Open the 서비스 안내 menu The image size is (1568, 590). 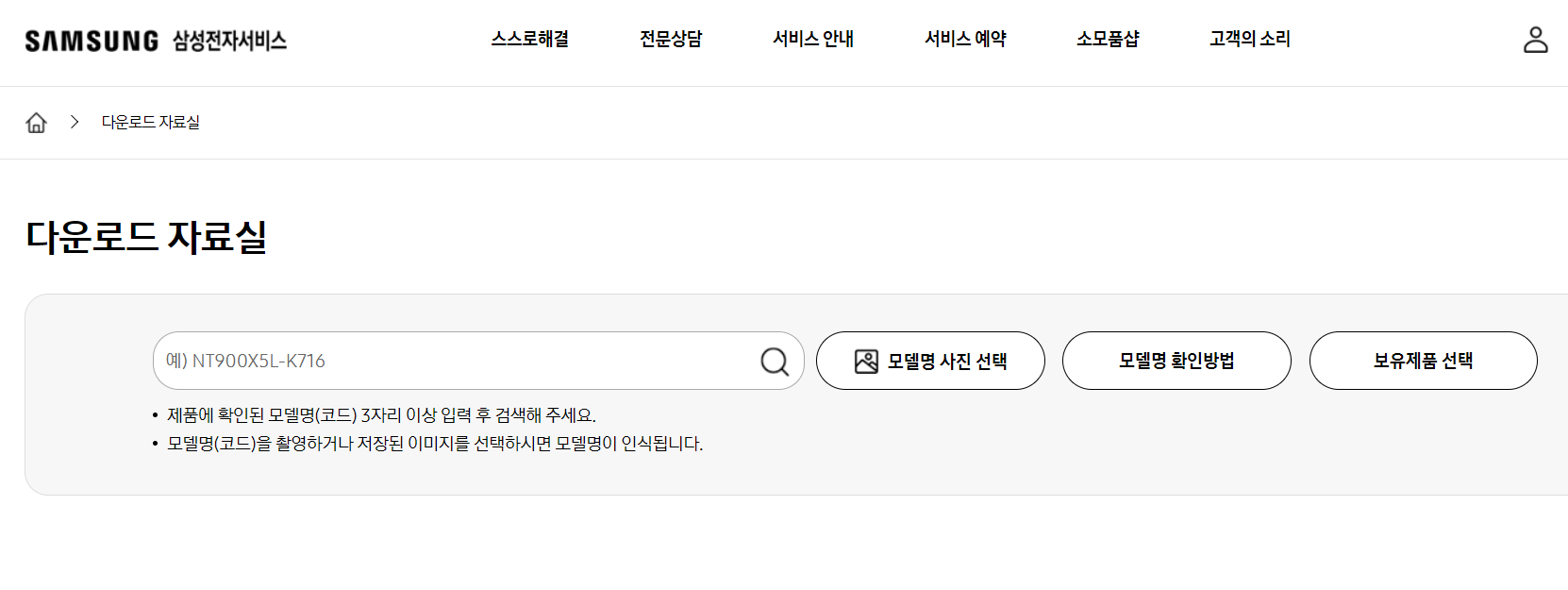tap(813, 39)
